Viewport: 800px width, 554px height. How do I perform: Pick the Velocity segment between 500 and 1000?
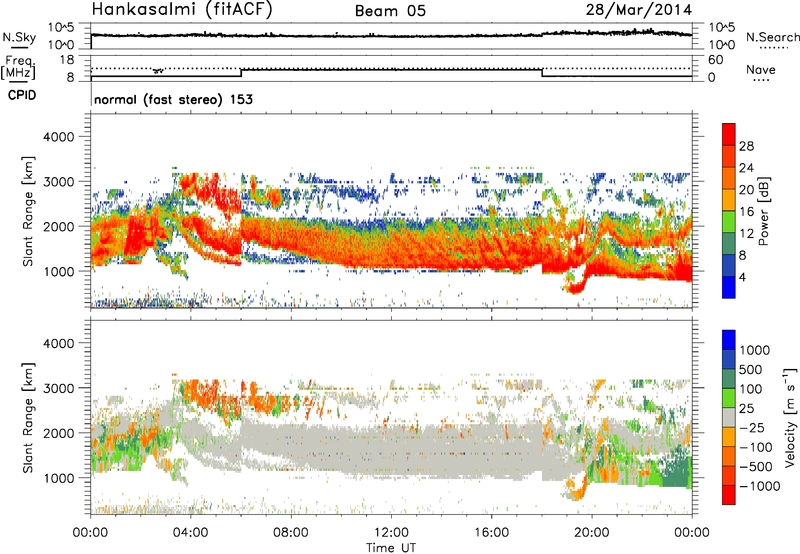click(x=729, y=359)
